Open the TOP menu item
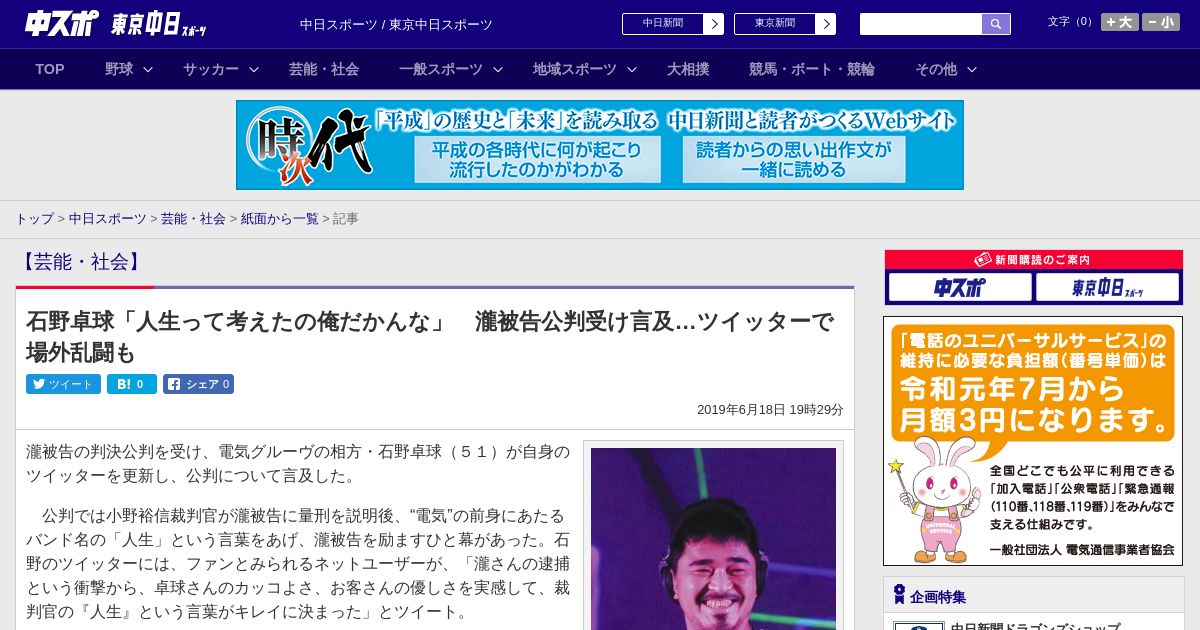1200x630 pixels. coord(50,69)
